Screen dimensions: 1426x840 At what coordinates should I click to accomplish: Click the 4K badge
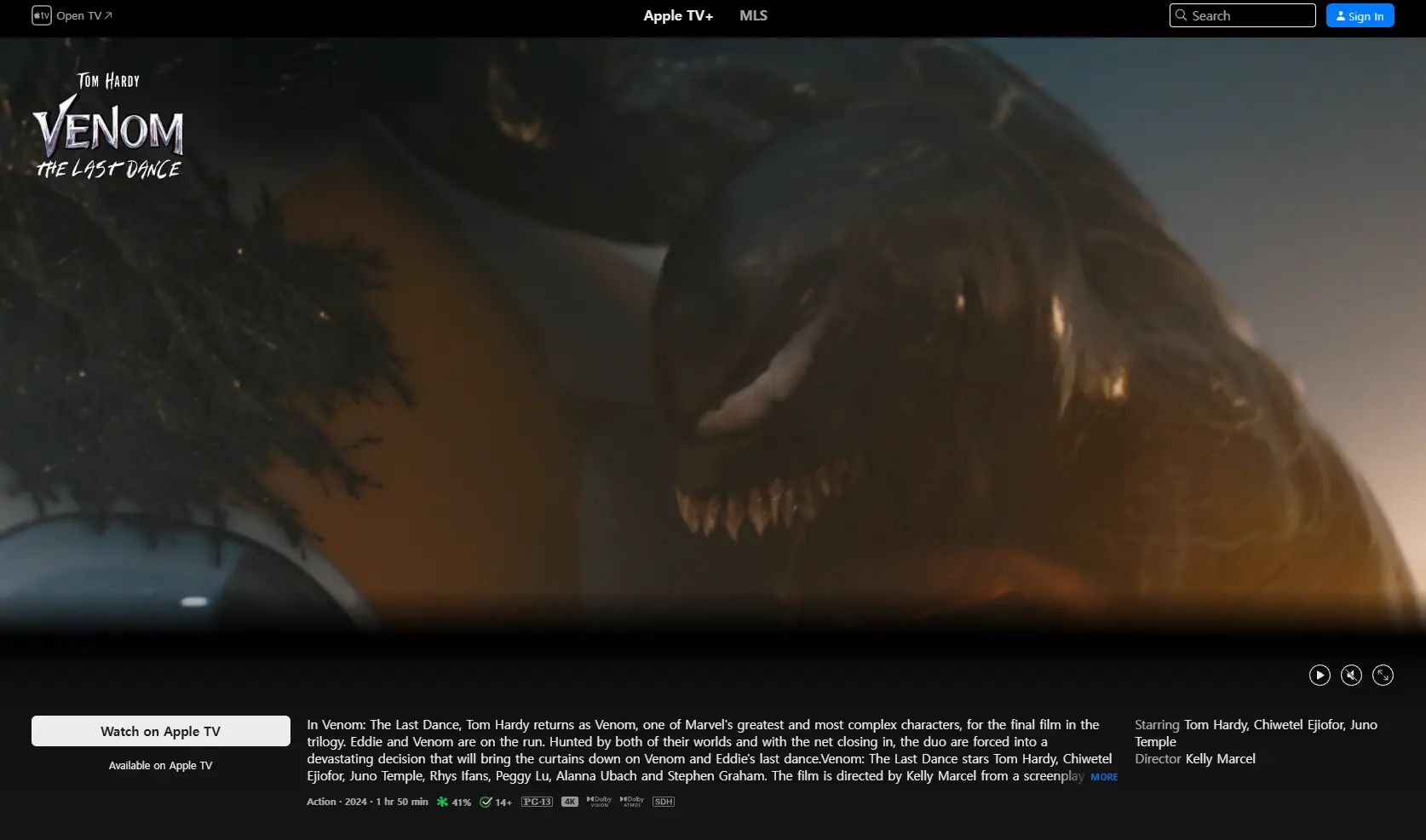tap(570, 802)
